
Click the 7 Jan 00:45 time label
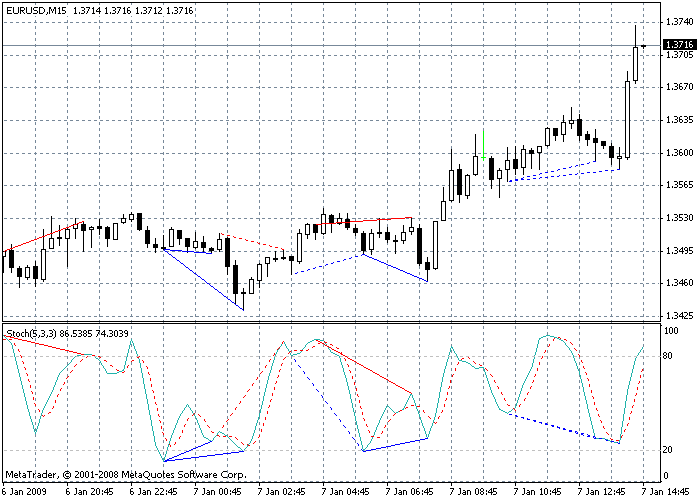[x=217, y=492]
